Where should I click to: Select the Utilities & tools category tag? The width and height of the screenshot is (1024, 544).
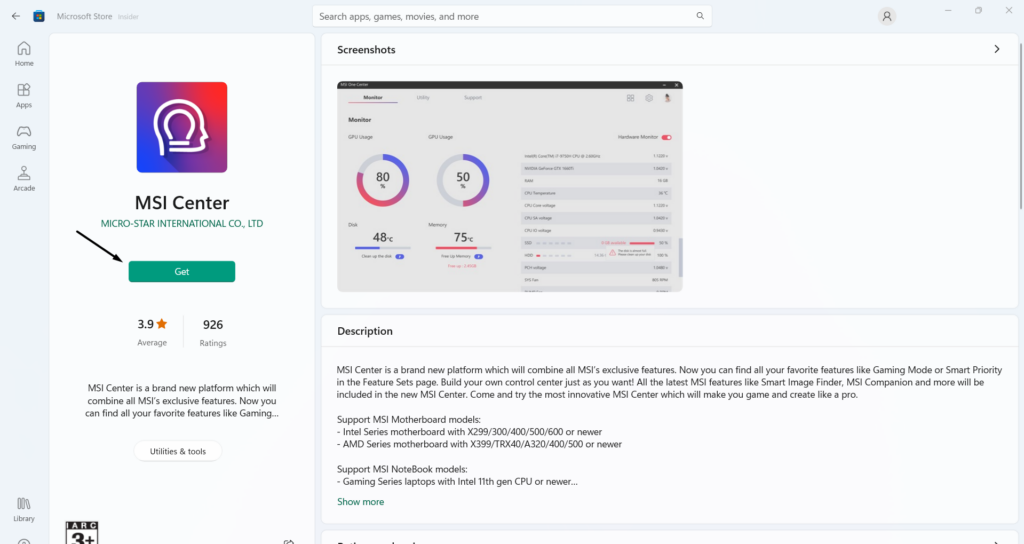[x=178, y=451]
